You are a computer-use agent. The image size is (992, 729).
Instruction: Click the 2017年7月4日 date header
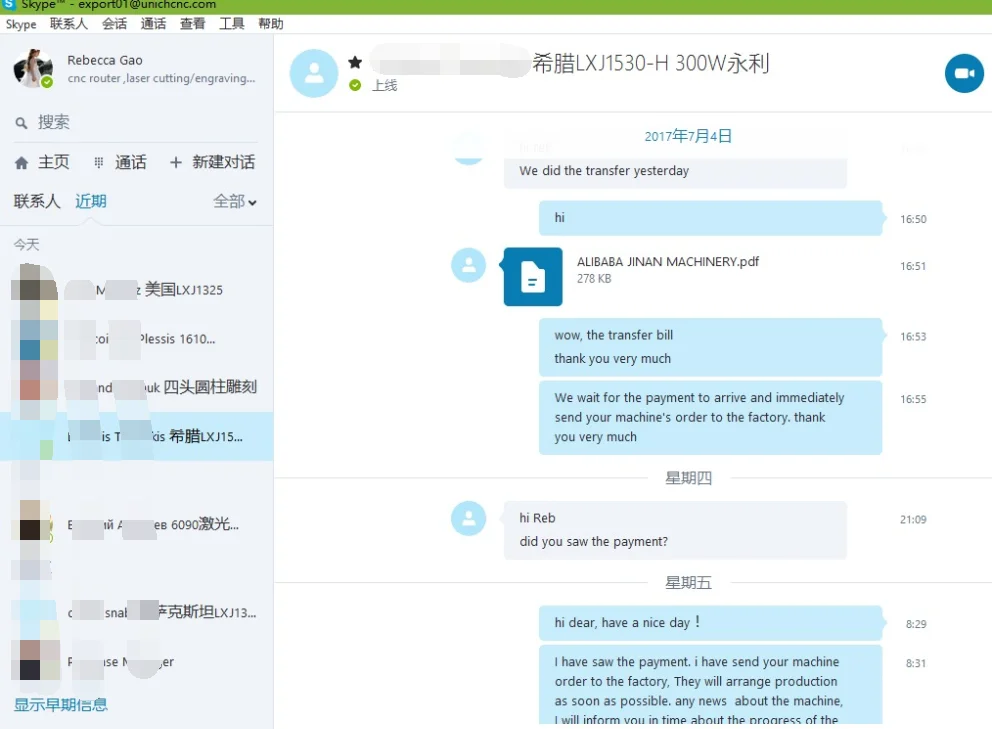[x=688, y=136]
